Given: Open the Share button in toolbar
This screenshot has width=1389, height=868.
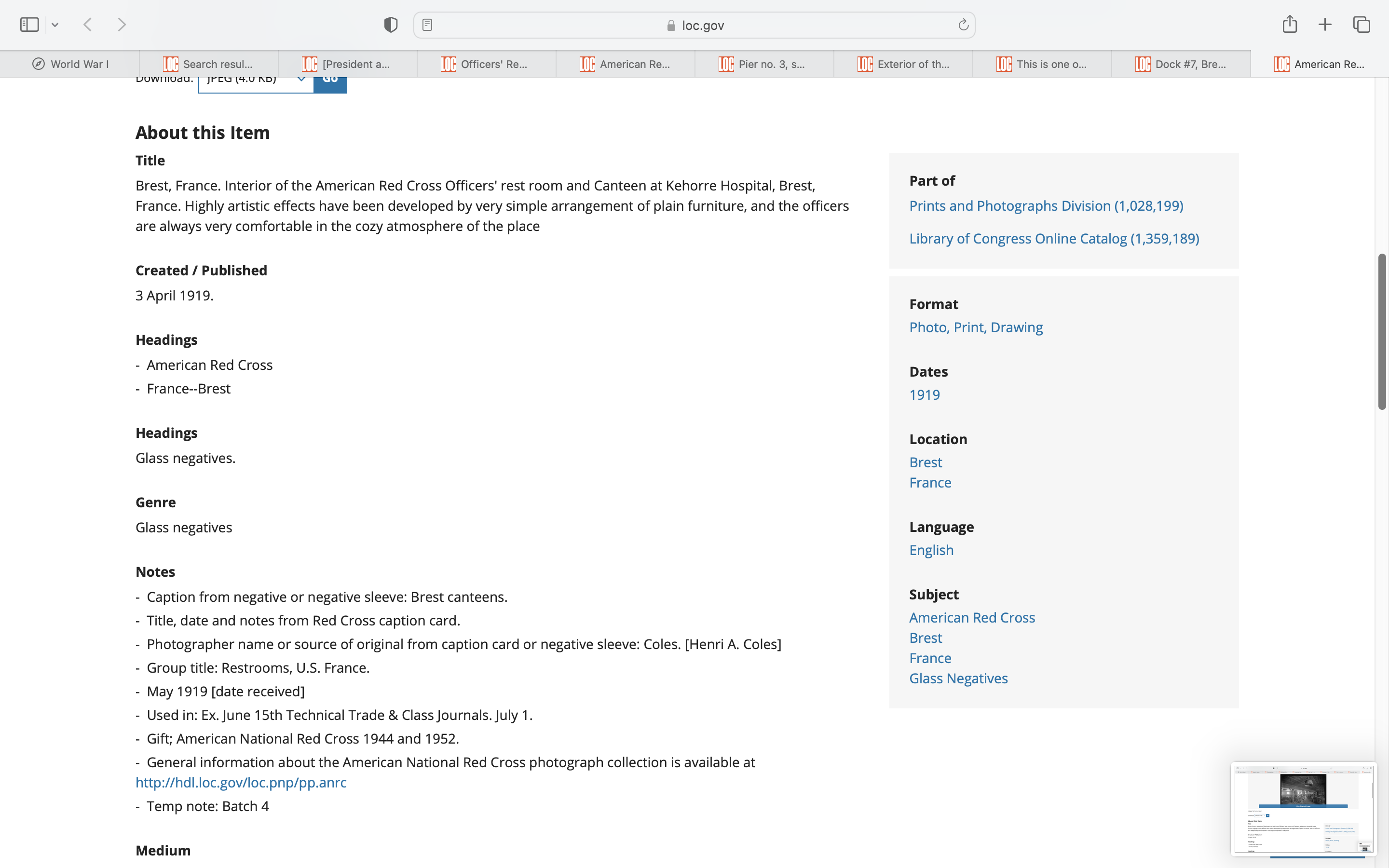Looking at the screenshot, I should tap(1290, 25).
